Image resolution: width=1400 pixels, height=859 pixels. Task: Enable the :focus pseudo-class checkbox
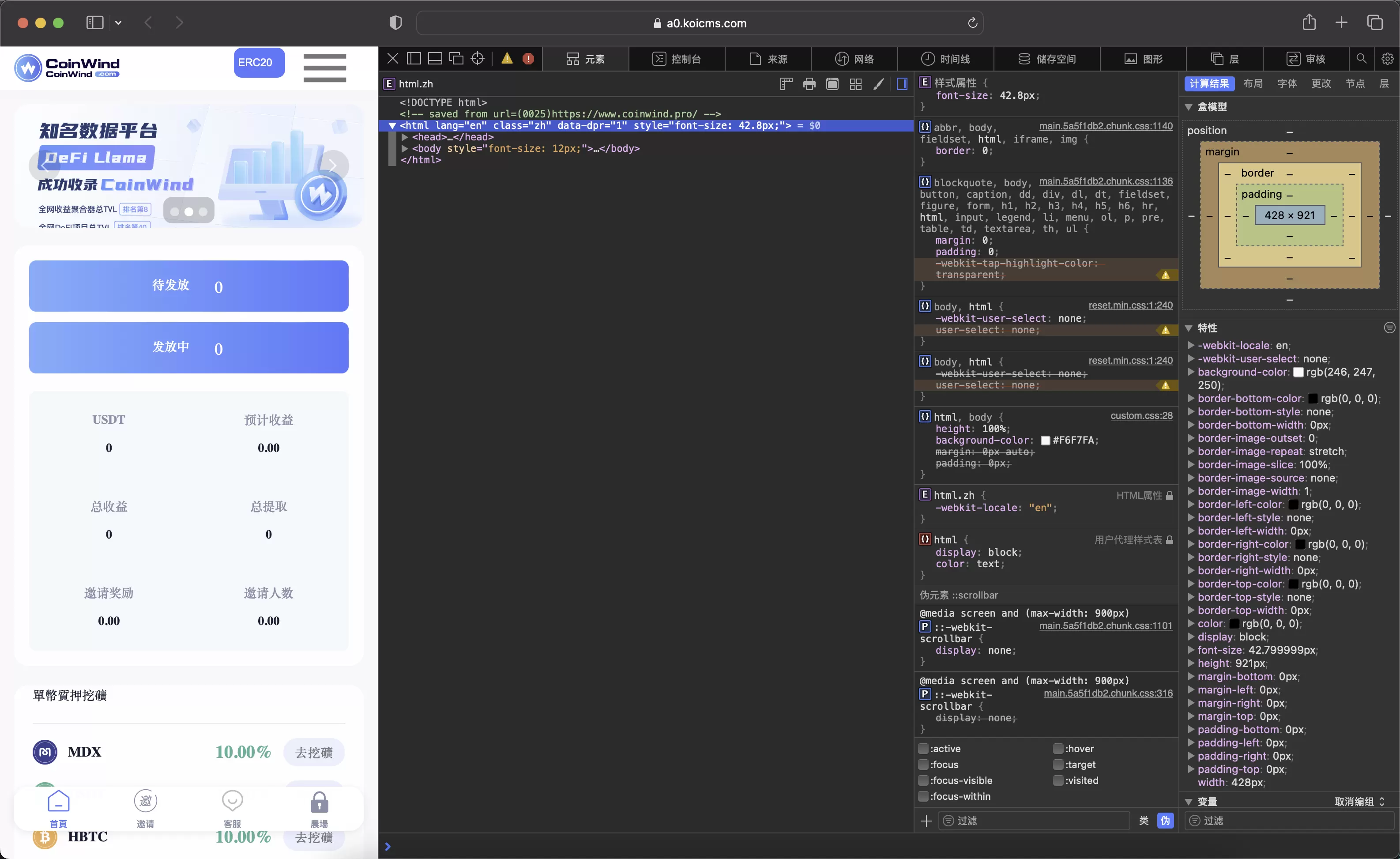924,764
